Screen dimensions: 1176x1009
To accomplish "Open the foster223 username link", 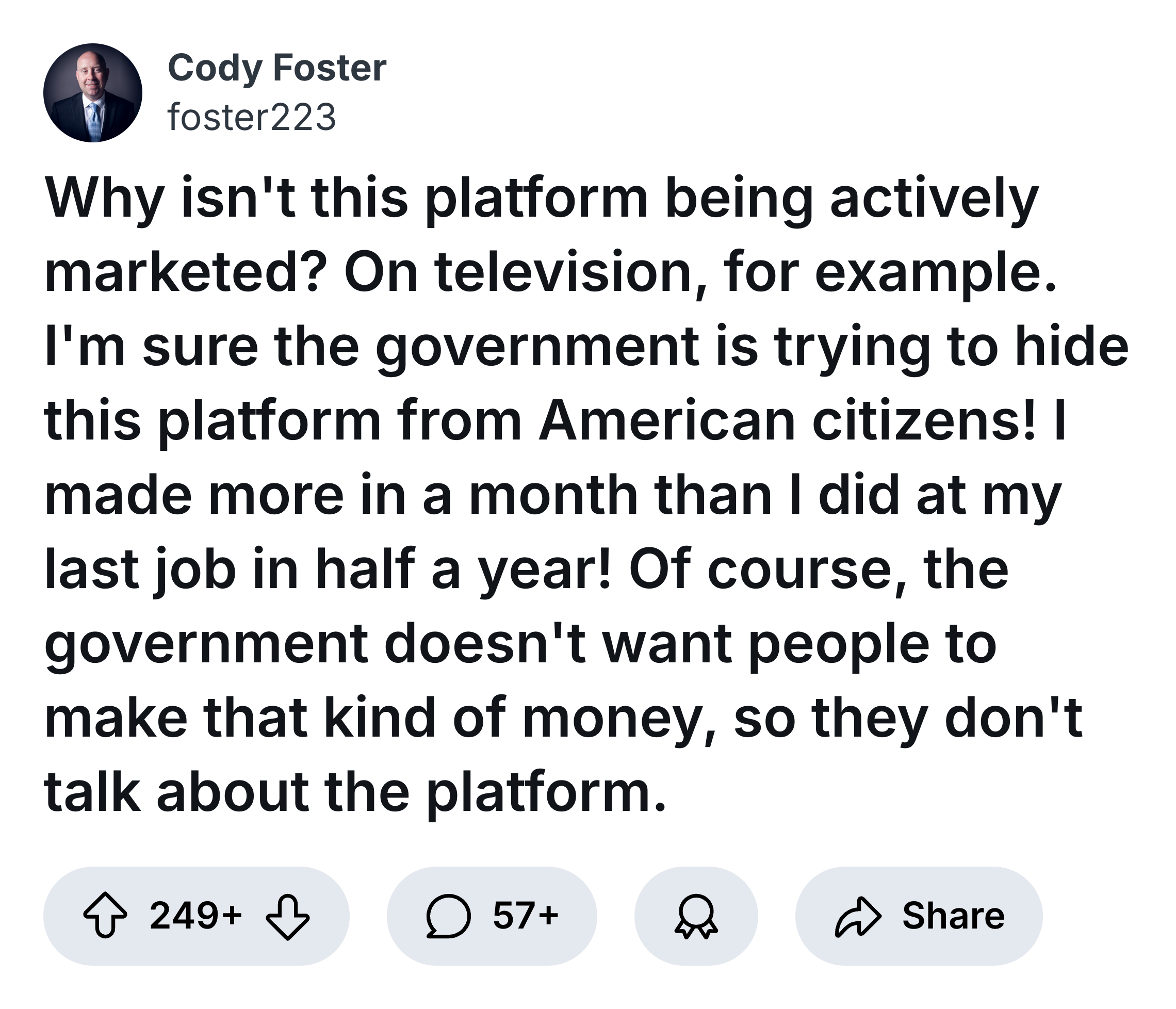I will click(x=252, y=118).
